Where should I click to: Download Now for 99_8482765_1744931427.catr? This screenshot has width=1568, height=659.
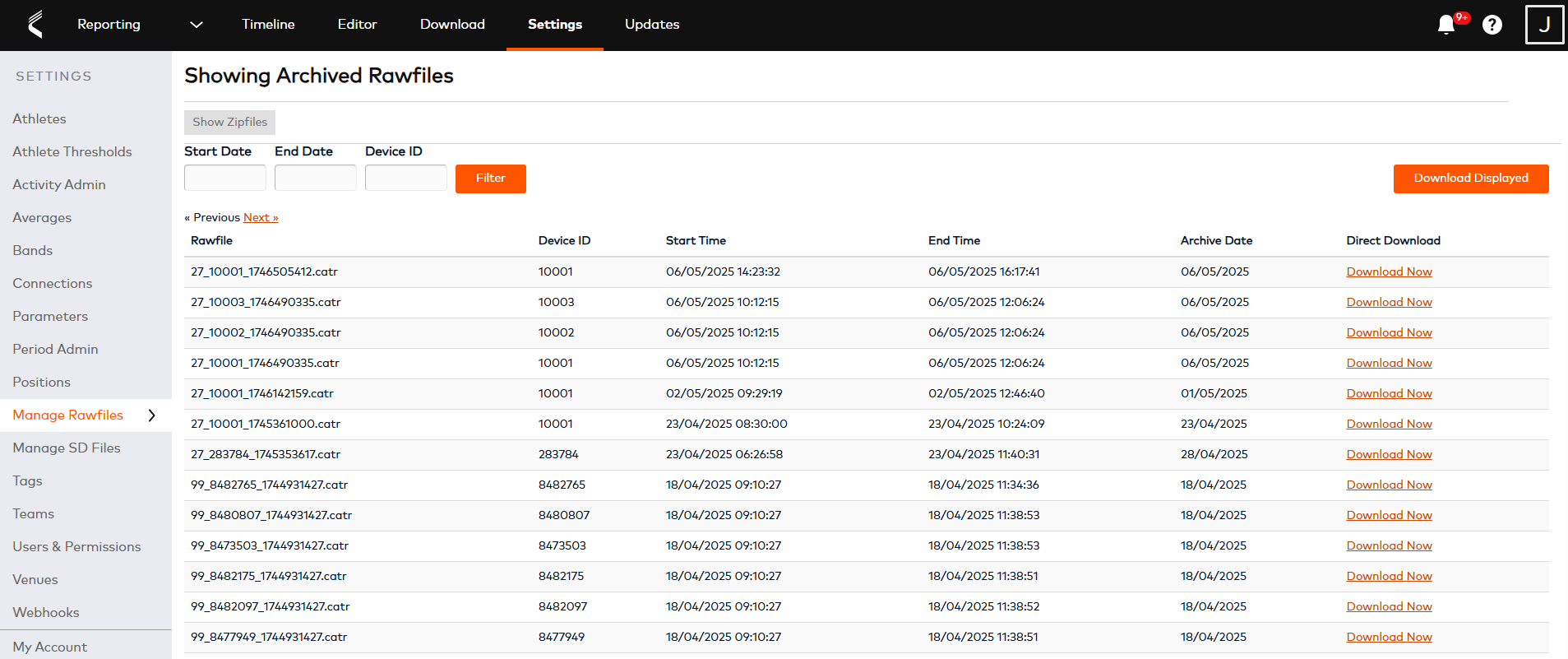[x=1389, y=485]
